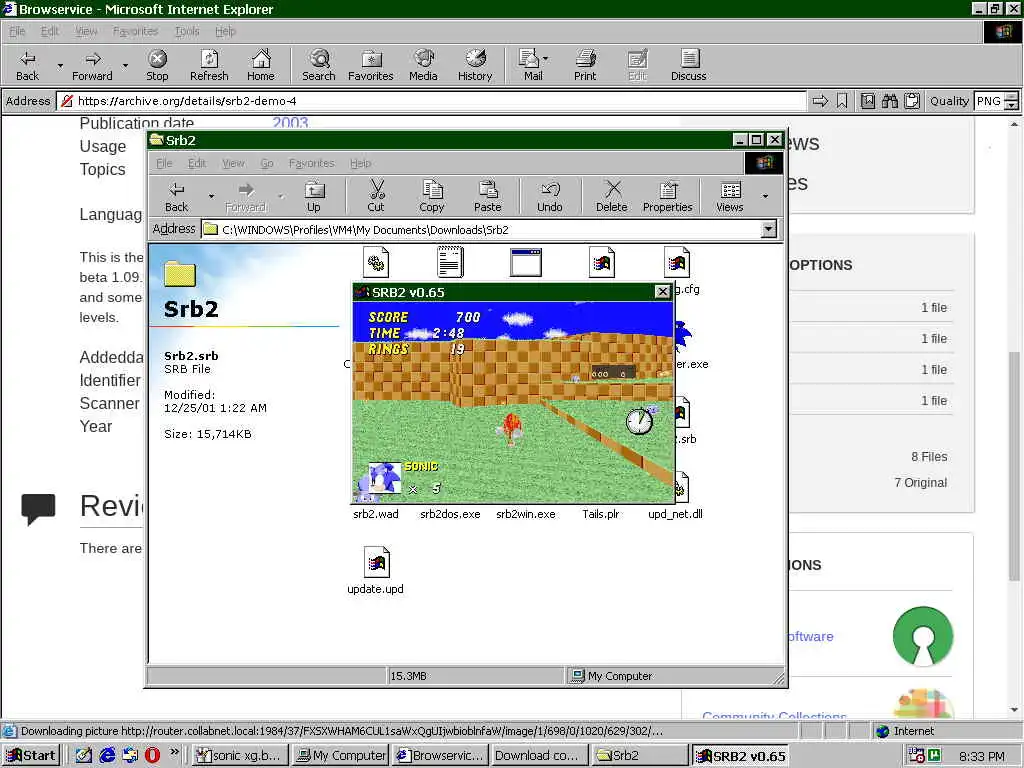Viewport: 1024px width, 768px height.
Task: Click Copy in Srb2 folder toolbar
Action: tap(432, 197)
